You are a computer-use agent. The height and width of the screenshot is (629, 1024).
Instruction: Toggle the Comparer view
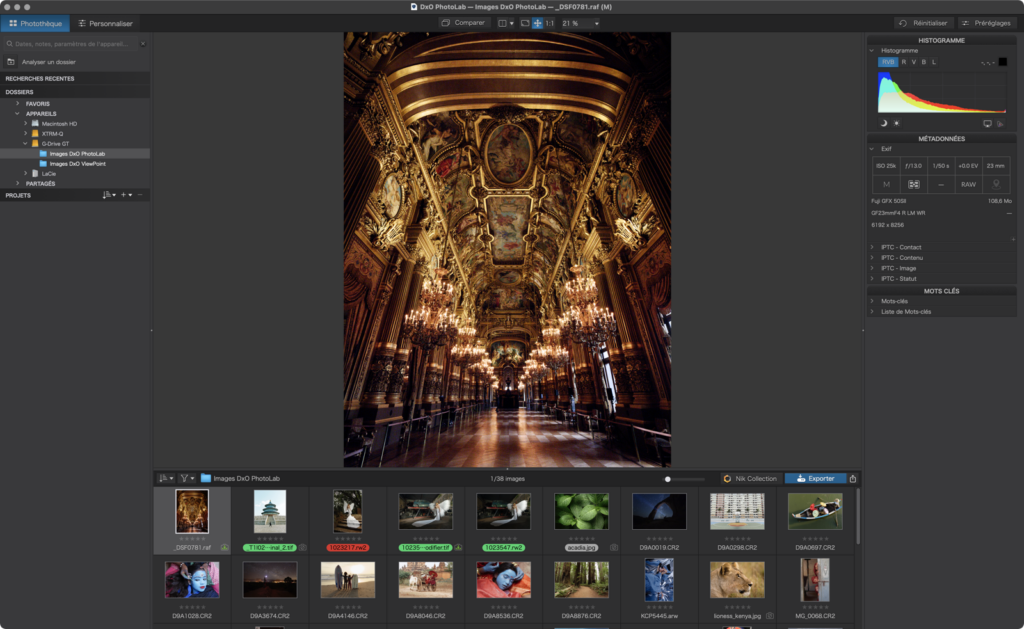coord(463,23)
